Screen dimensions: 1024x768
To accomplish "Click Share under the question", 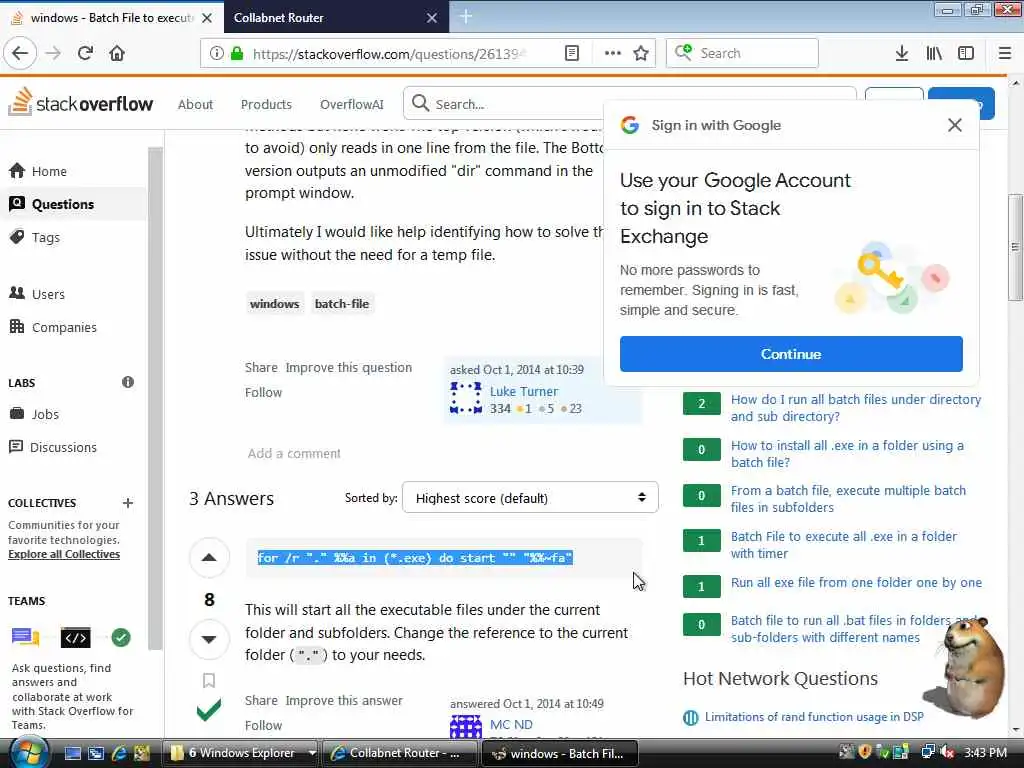I will point(261,368).
